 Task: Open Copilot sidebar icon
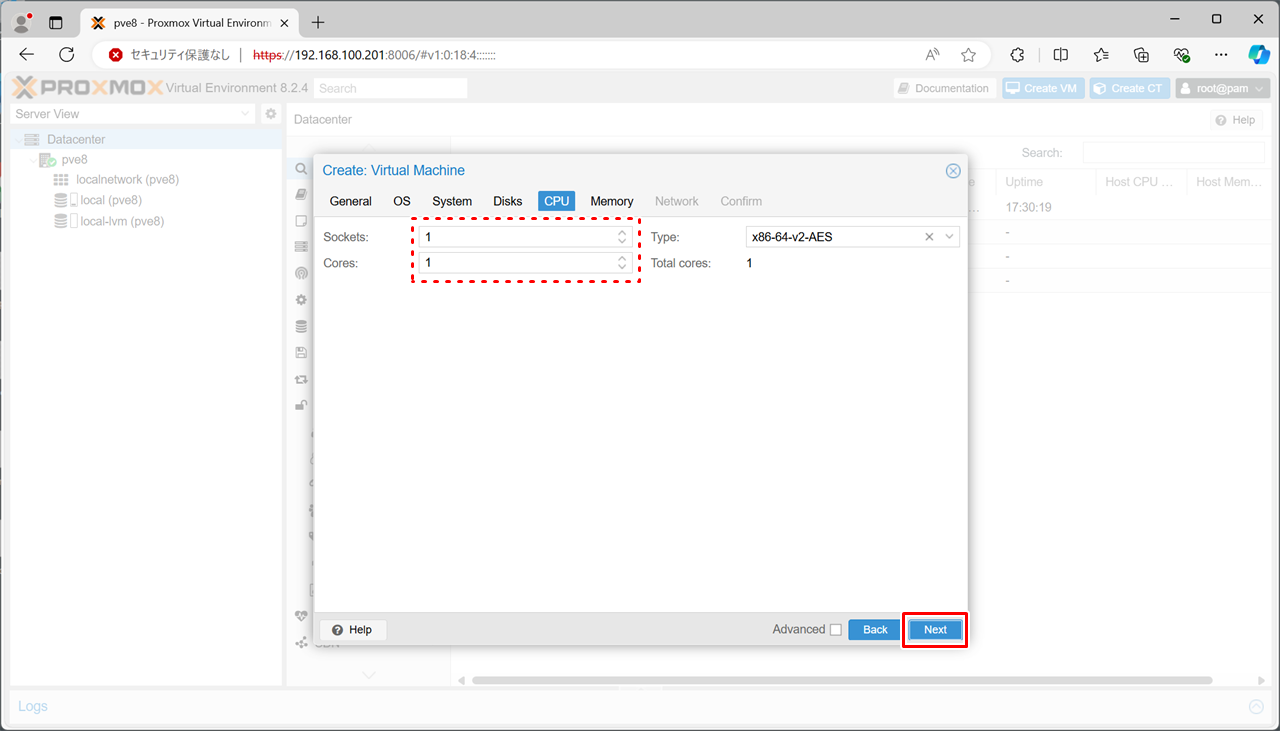pos(1258,55)
